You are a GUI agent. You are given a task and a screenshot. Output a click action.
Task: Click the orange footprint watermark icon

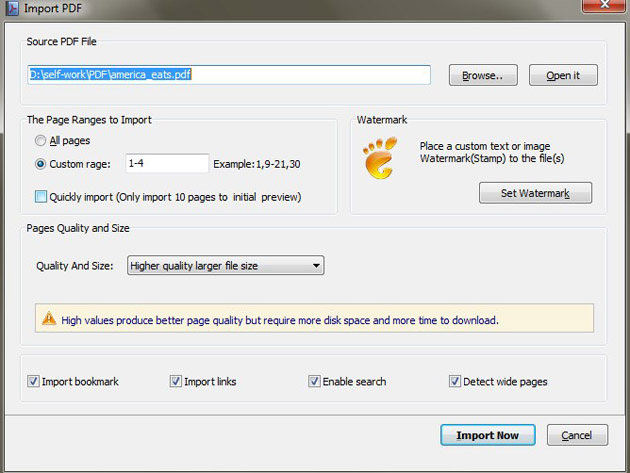[380, 158]
